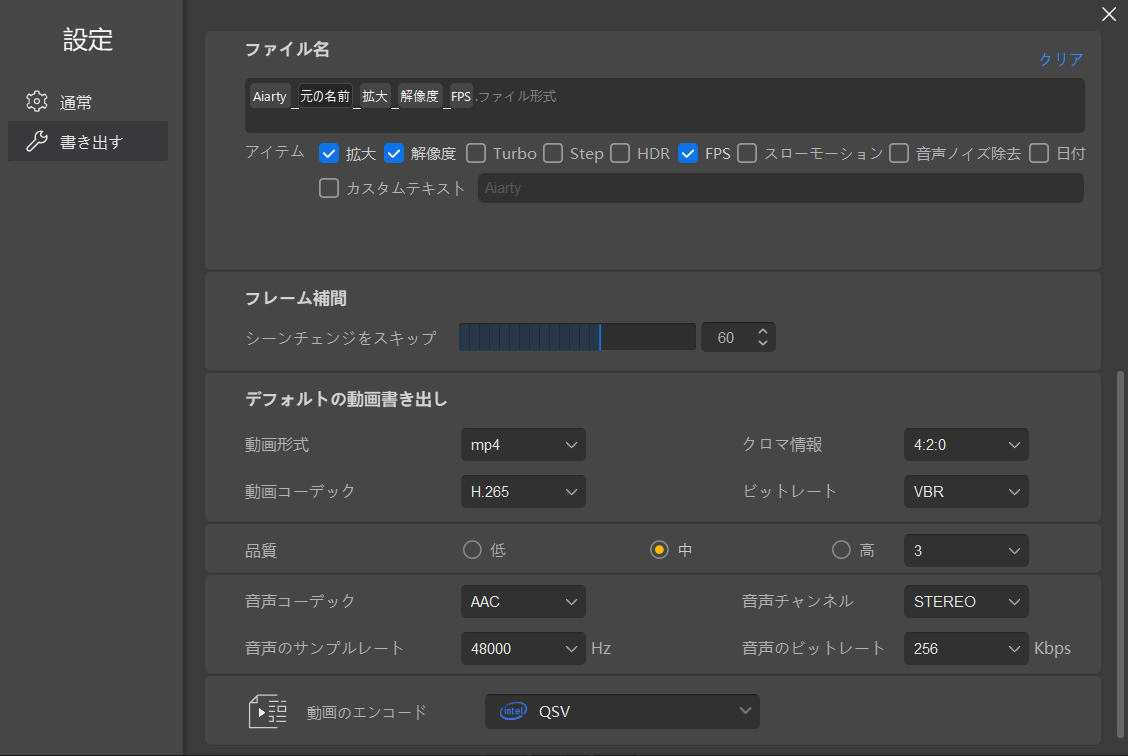Click the FPS tag in filename field

click(461, 97)
